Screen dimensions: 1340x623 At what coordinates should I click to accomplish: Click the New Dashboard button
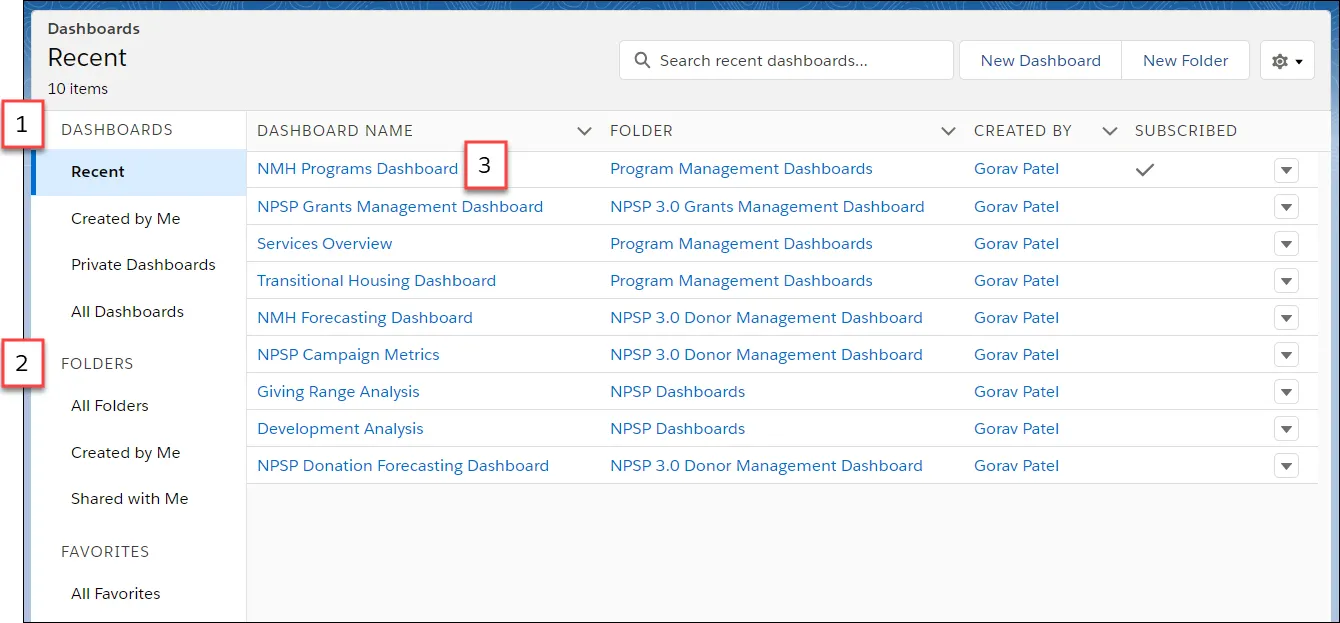click(1040, 61)
